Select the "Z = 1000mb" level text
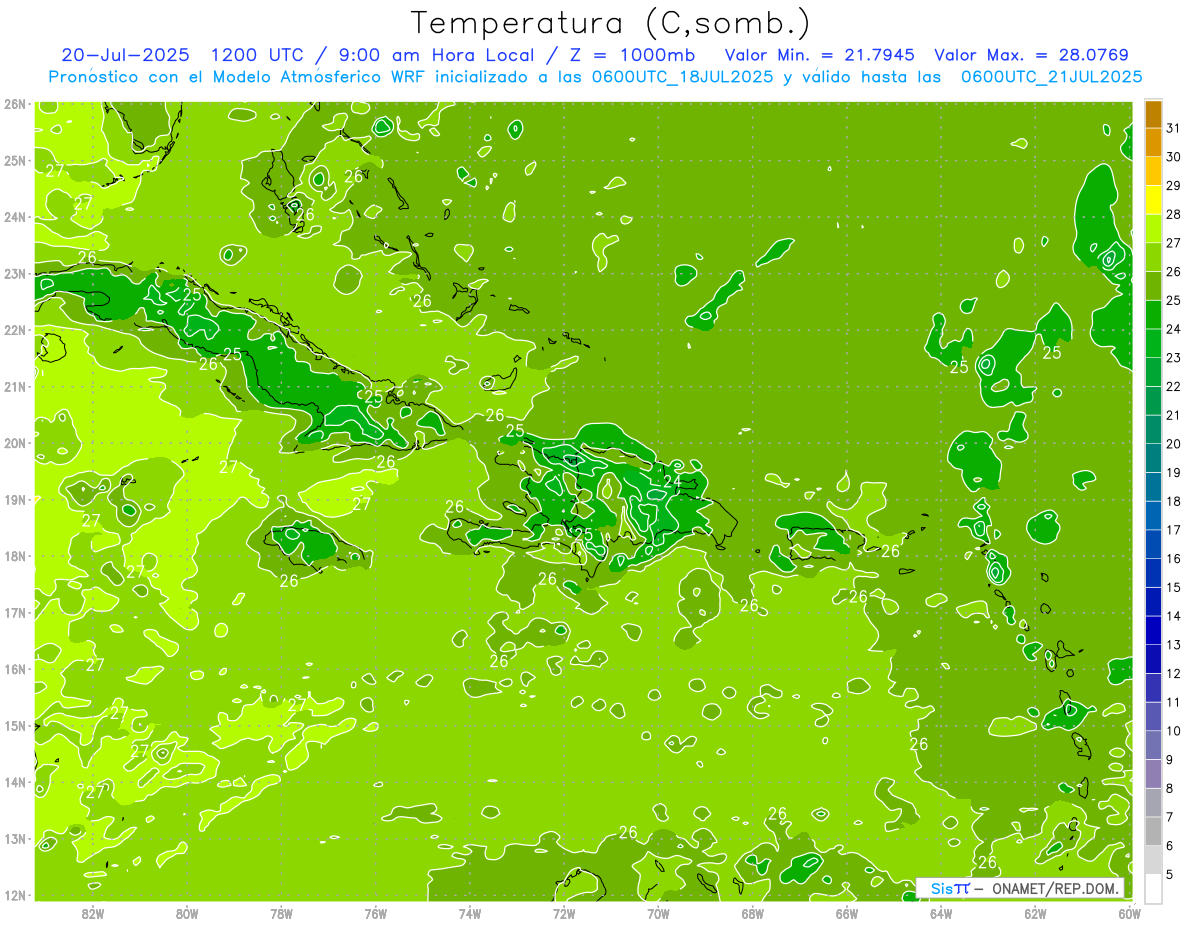Image resolution: width=1200 pixels, height=927 pixels. pyautogui.click(x=632, y=55)
